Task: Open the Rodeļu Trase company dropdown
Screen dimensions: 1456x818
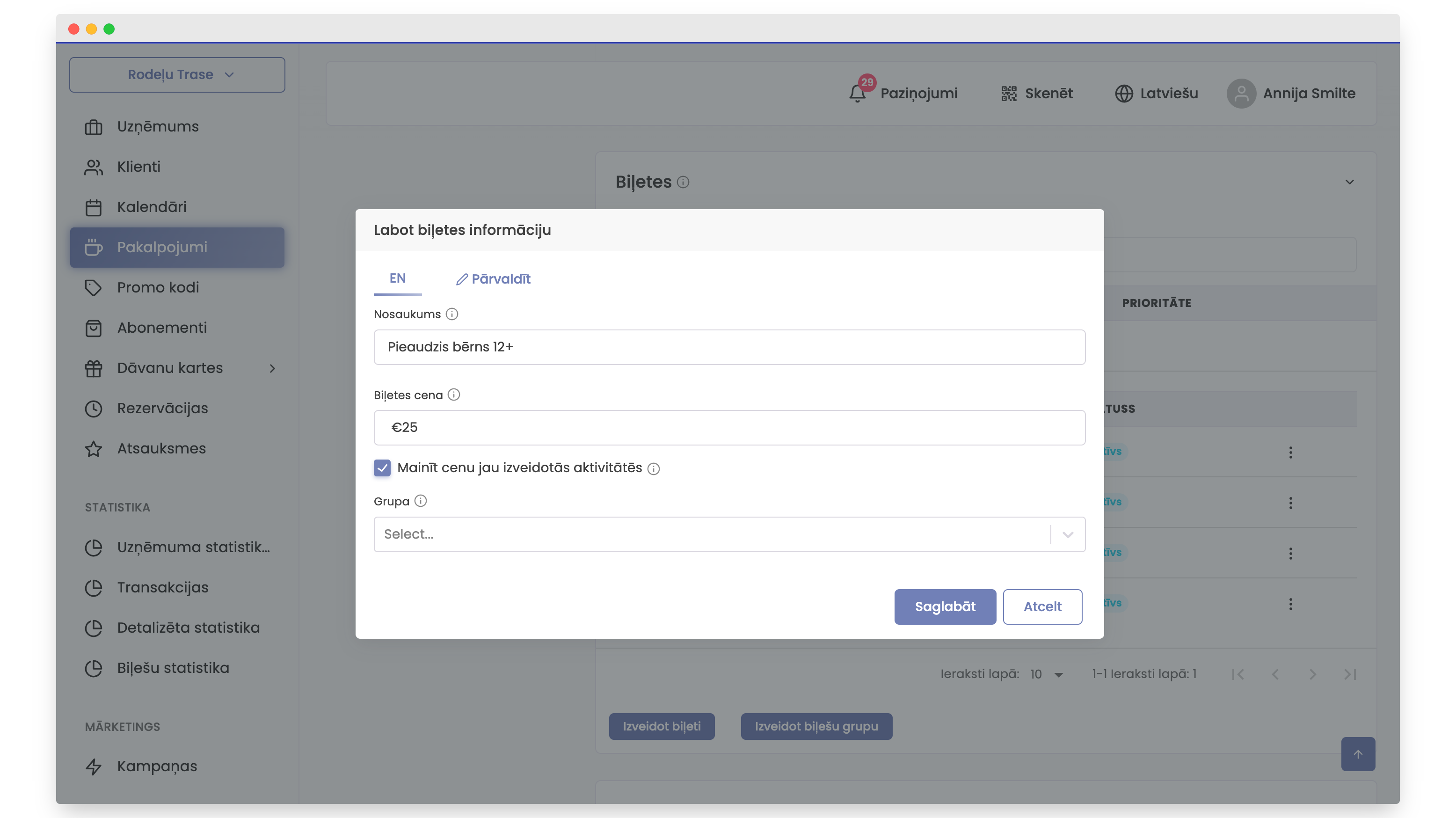Action: pyautogui.click(x=177, y=74)
